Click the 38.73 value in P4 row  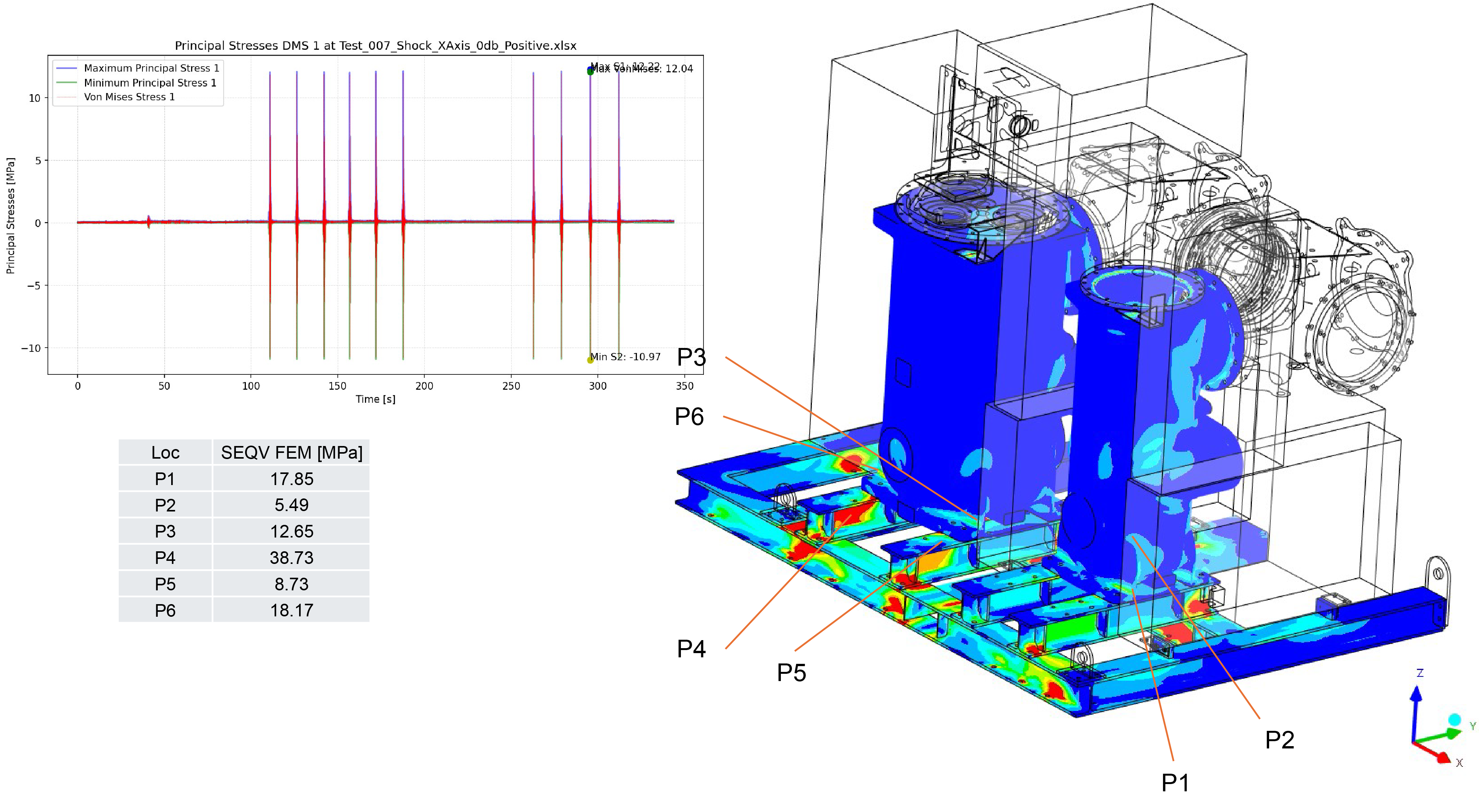(x=292, y=558)
